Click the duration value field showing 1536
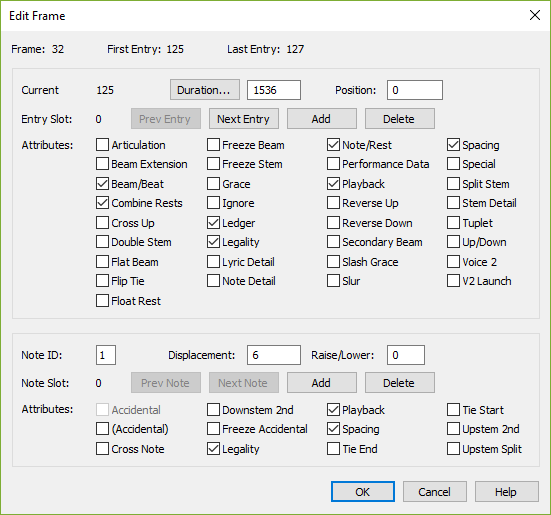551x515 pixels. coord(274,90)
